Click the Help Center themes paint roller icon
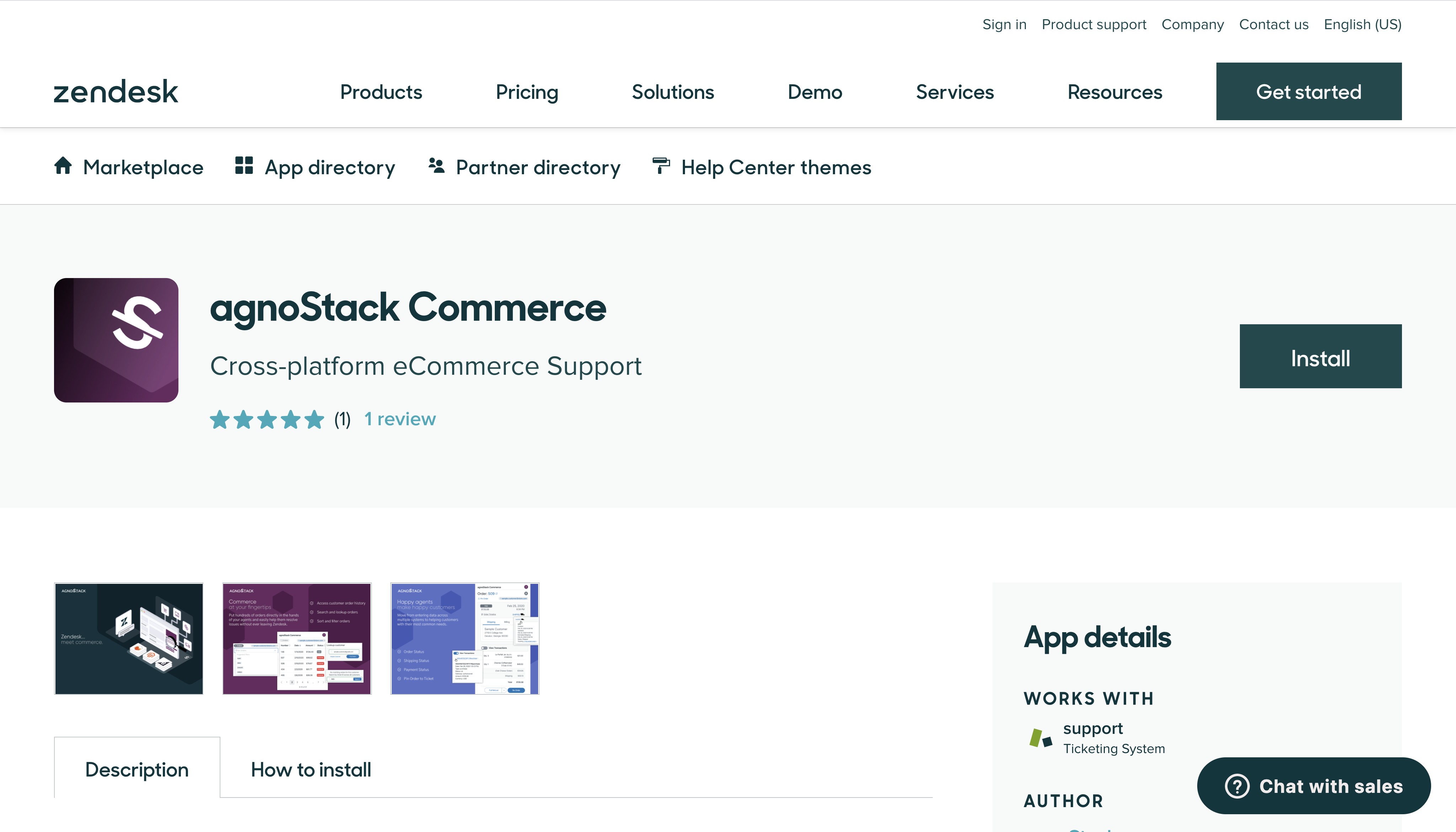 661,166
